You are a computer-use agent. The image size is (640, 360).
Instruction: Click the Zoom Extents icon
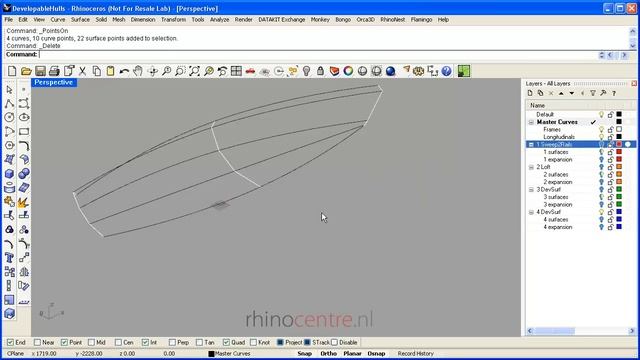click(x=194, y=71)
